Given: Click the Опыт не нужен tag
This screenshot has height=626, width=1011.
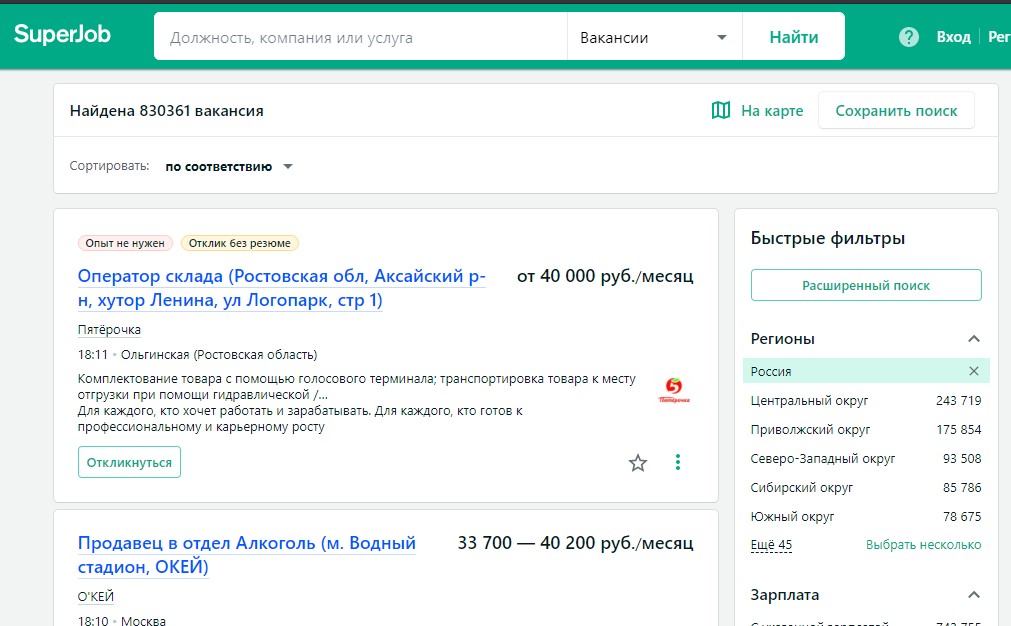Looking at the screenshot, I should tap(125, 243).
